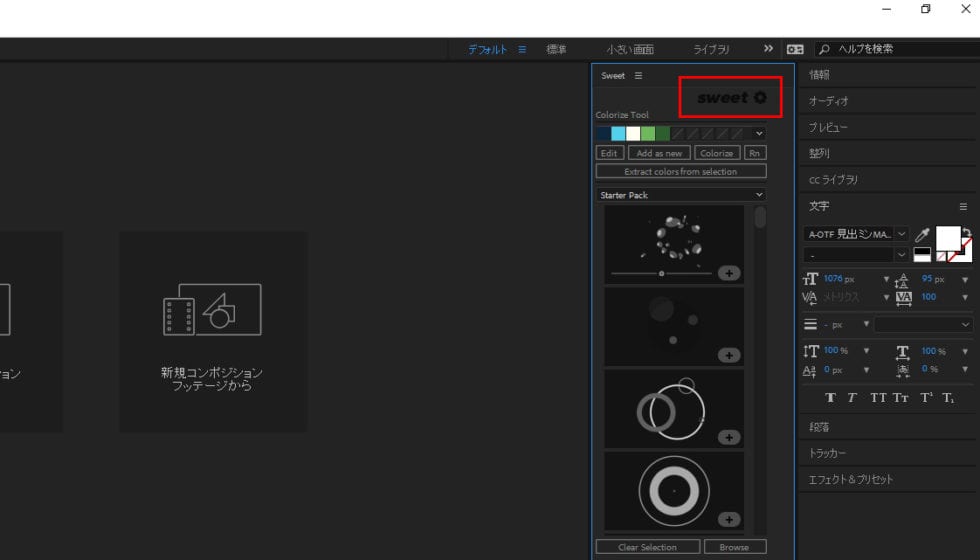Click 新規コンポジション フッテージから card

(x=212, y=332)
